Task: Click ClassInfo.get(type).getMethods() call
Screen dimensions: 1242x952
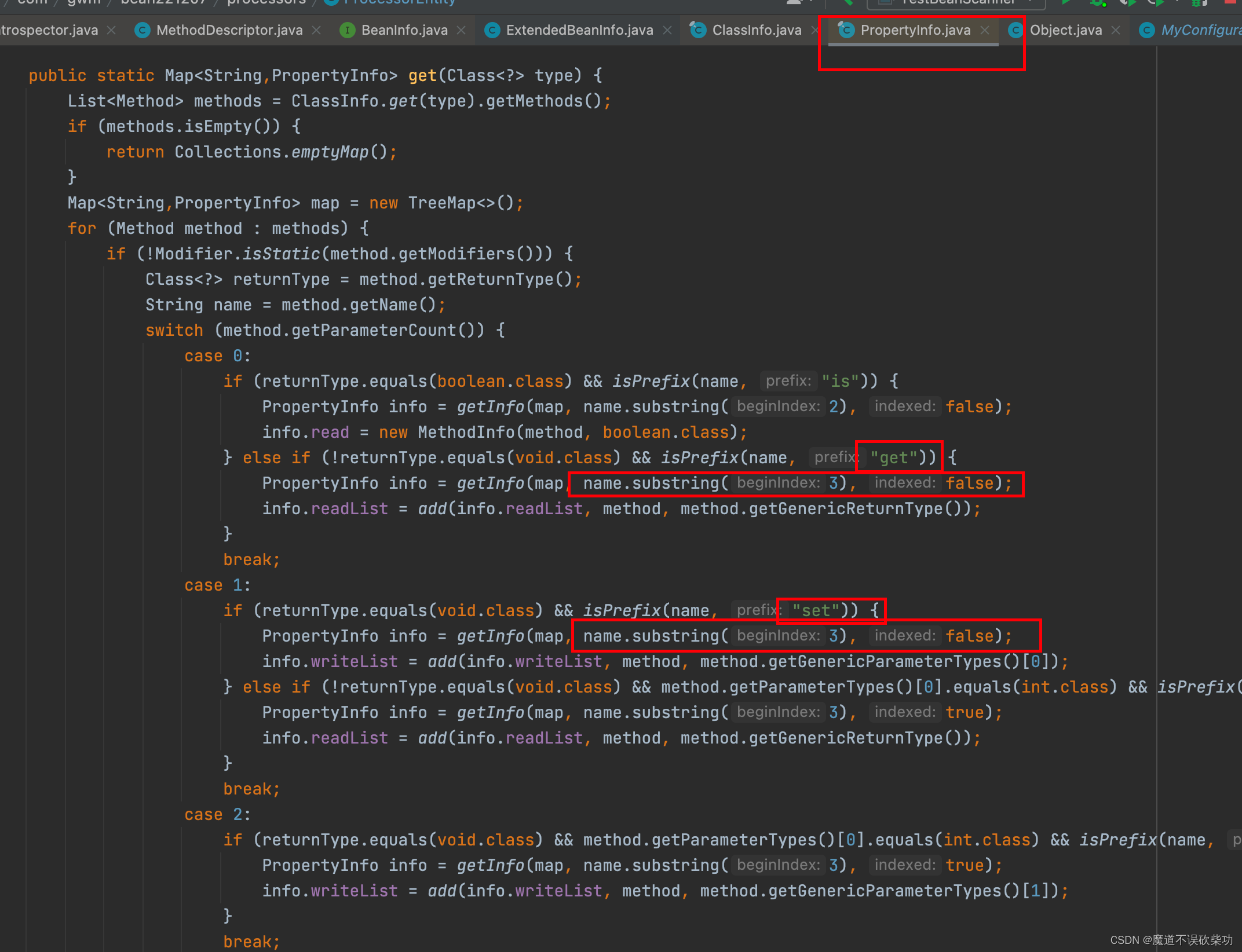Action: pos(446,101)
